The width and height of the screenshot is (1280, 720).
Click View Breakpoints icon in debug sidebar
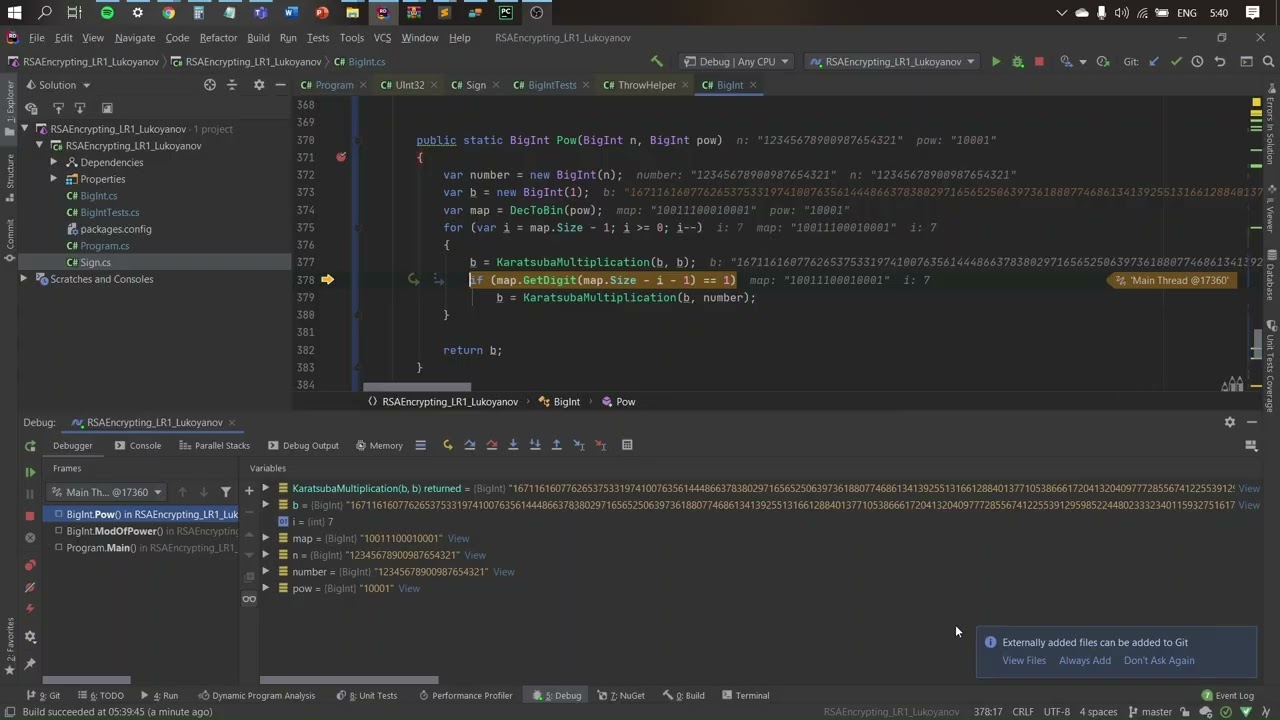click(x=30, y=565)
